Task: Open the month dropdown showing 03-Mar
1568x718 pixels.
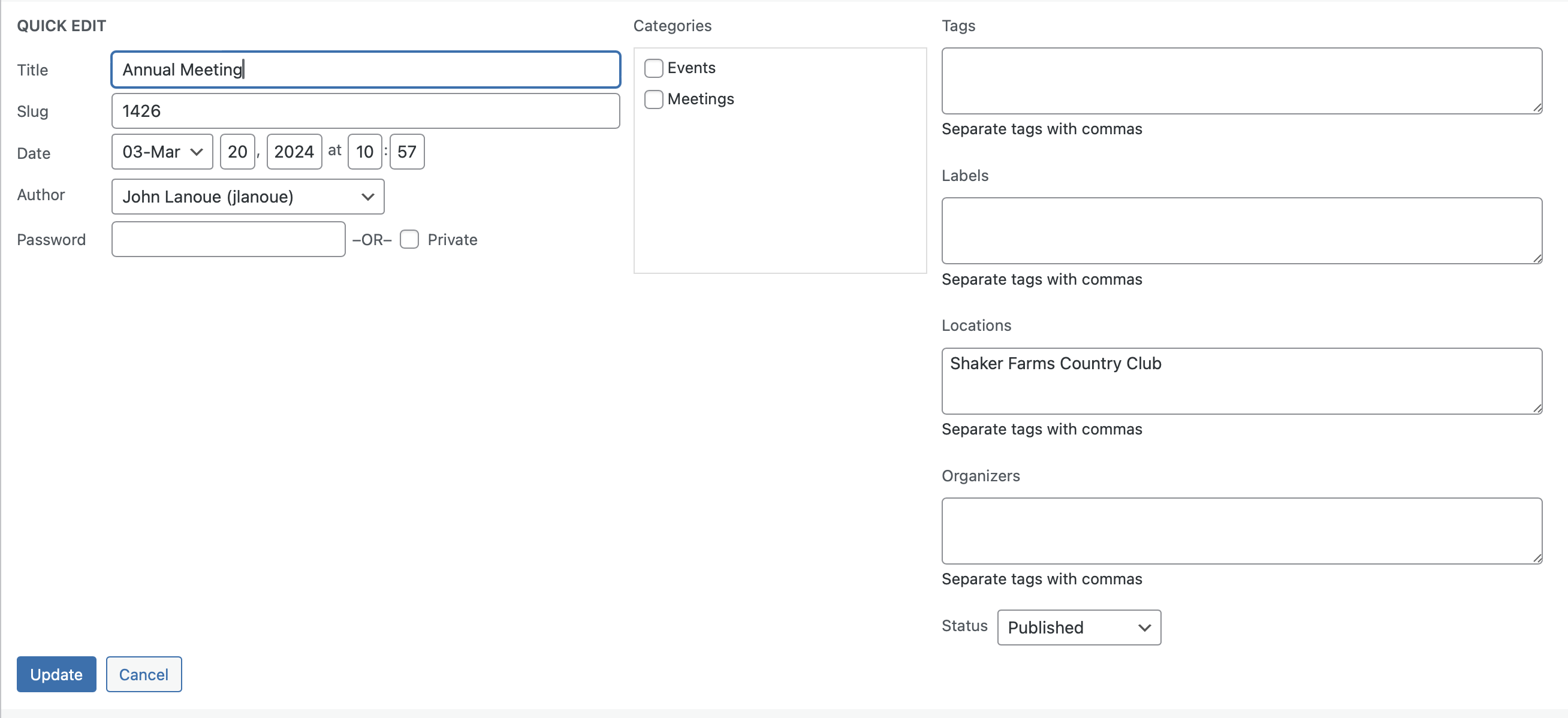Action: pyautogui.click(x=162, y=152)
